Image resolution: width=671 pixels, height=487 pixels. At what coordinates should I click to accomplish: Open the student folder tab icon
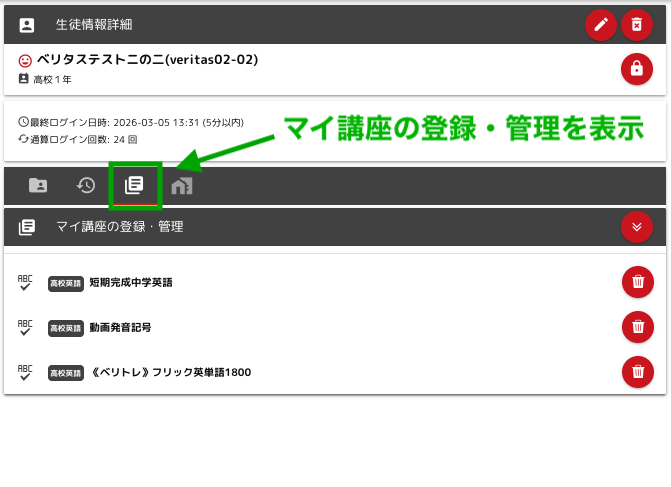pyautogui.click(x=38, y=185)
